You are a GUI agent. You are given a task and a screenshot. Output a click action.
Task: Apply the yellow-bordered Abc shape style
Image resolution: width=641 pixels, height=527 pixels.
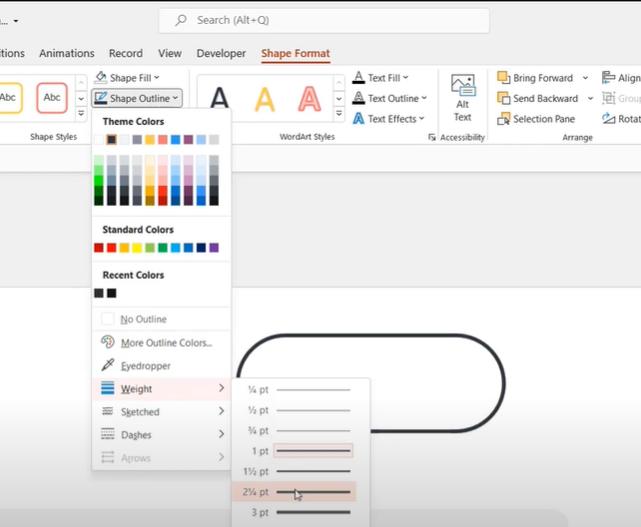tap(9, 98)
